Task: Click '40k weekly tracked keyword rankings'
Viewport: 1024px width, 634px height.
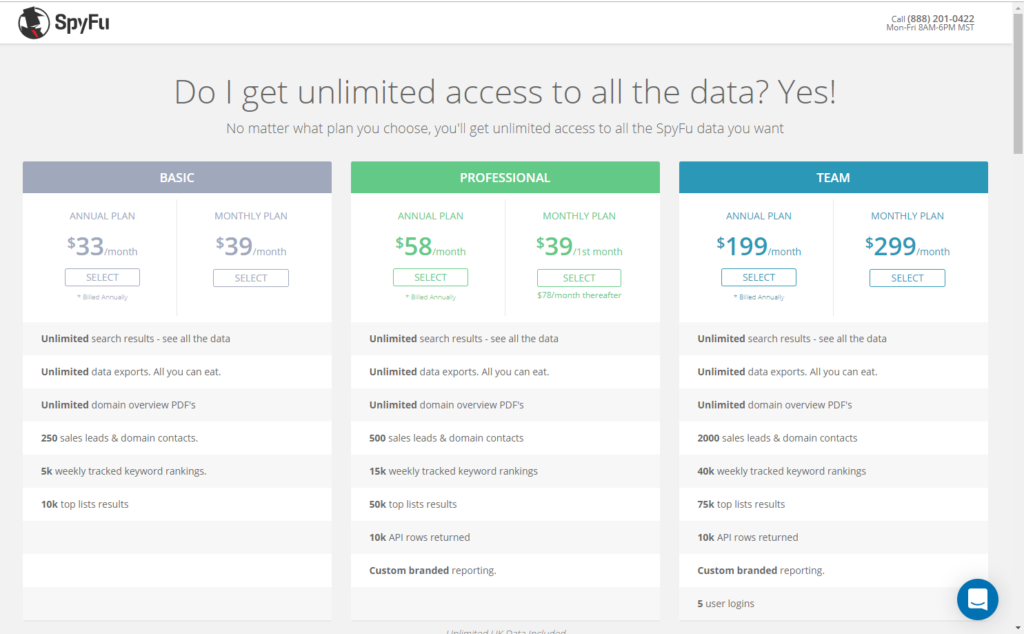Action: click(782, 471)
